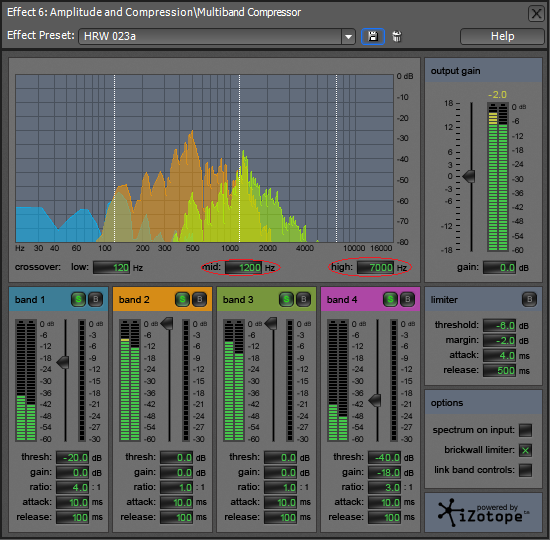Click the mid crossover marker in spectrum
The height and width of the screenshot is (540, 550).
[x=240, y=158]
